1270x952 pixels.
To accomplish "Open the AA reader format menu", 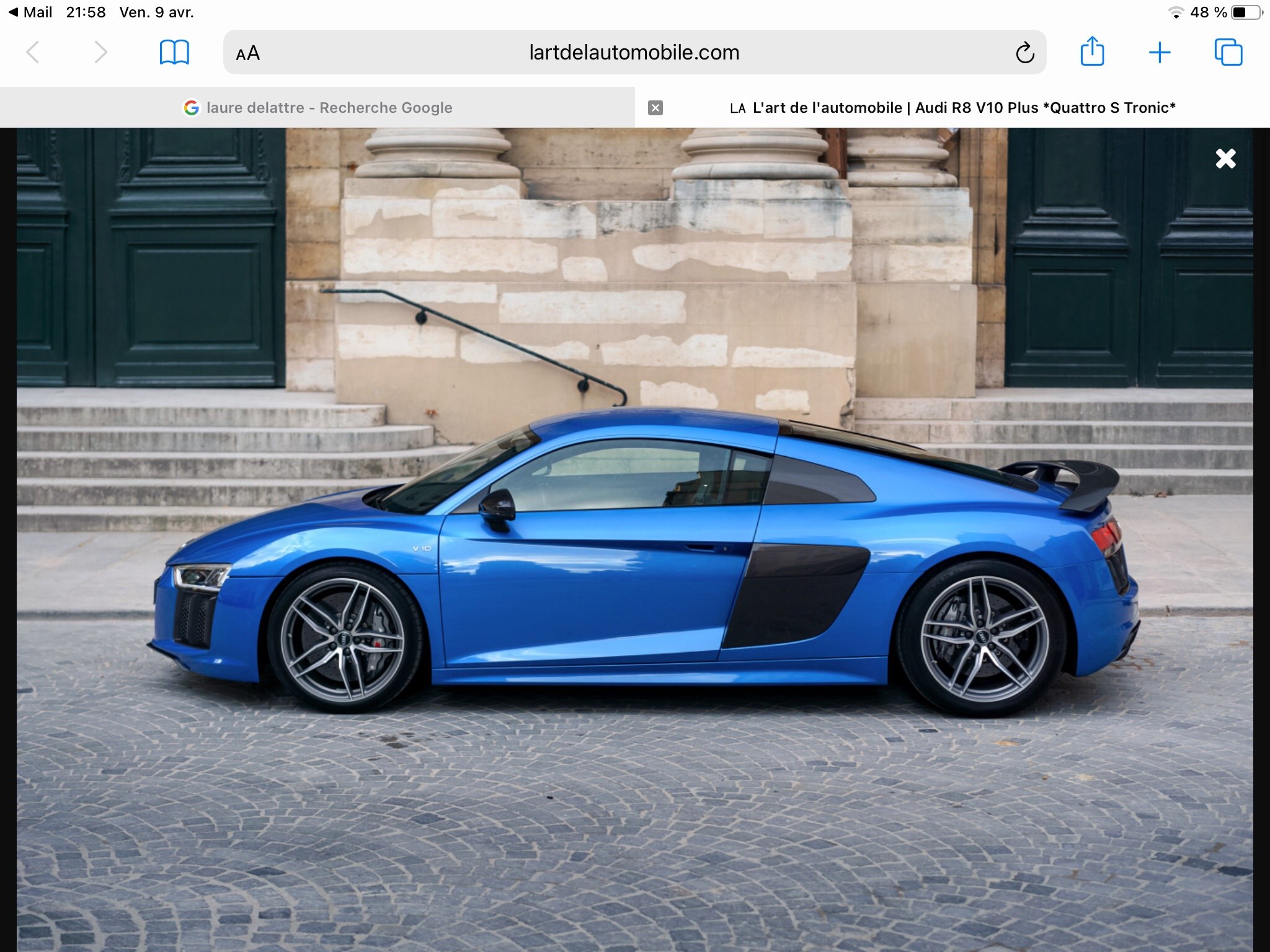I will (248, 53).
